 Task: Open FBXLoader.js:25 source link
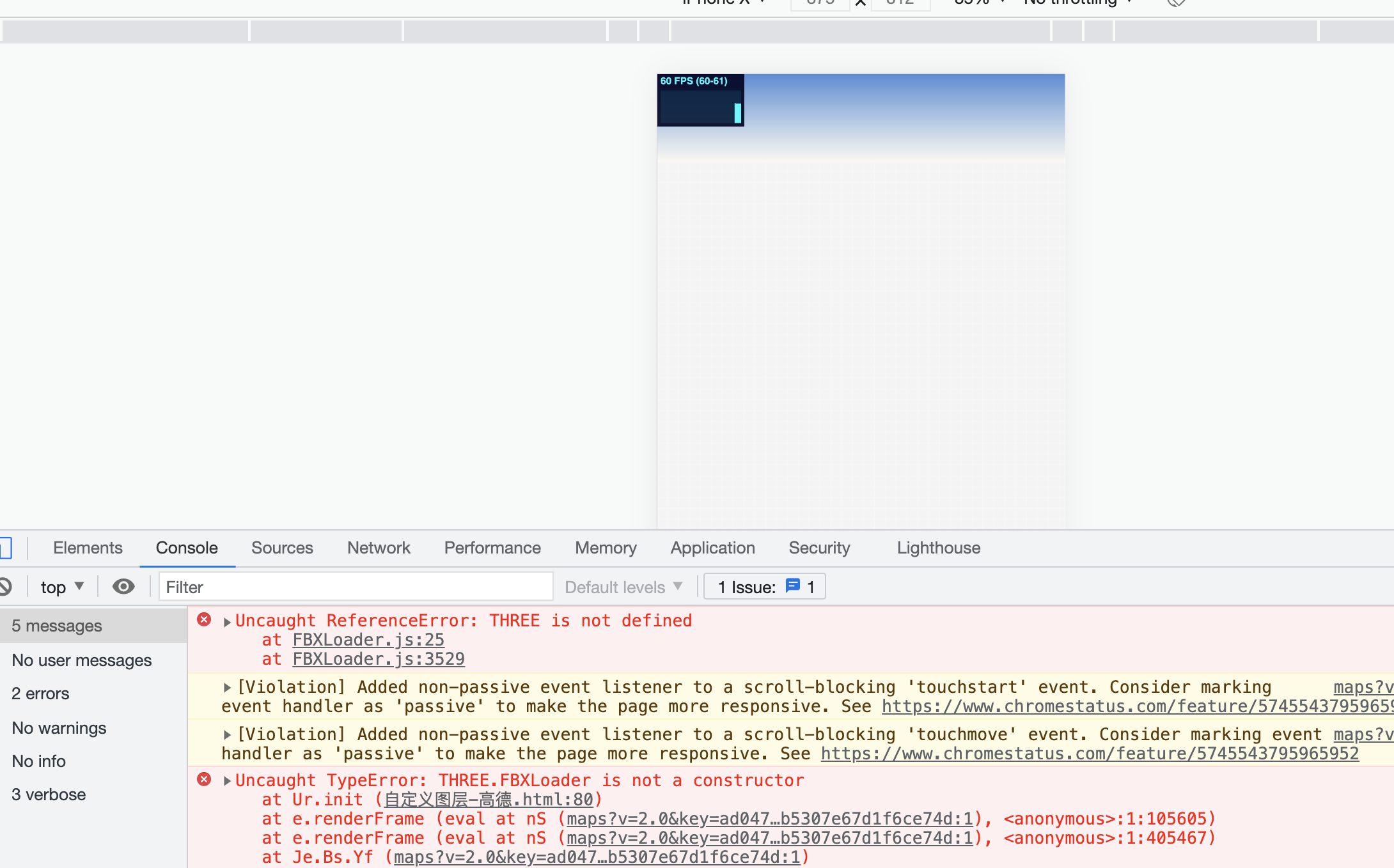pyautogui.click(x=368, y=639)
